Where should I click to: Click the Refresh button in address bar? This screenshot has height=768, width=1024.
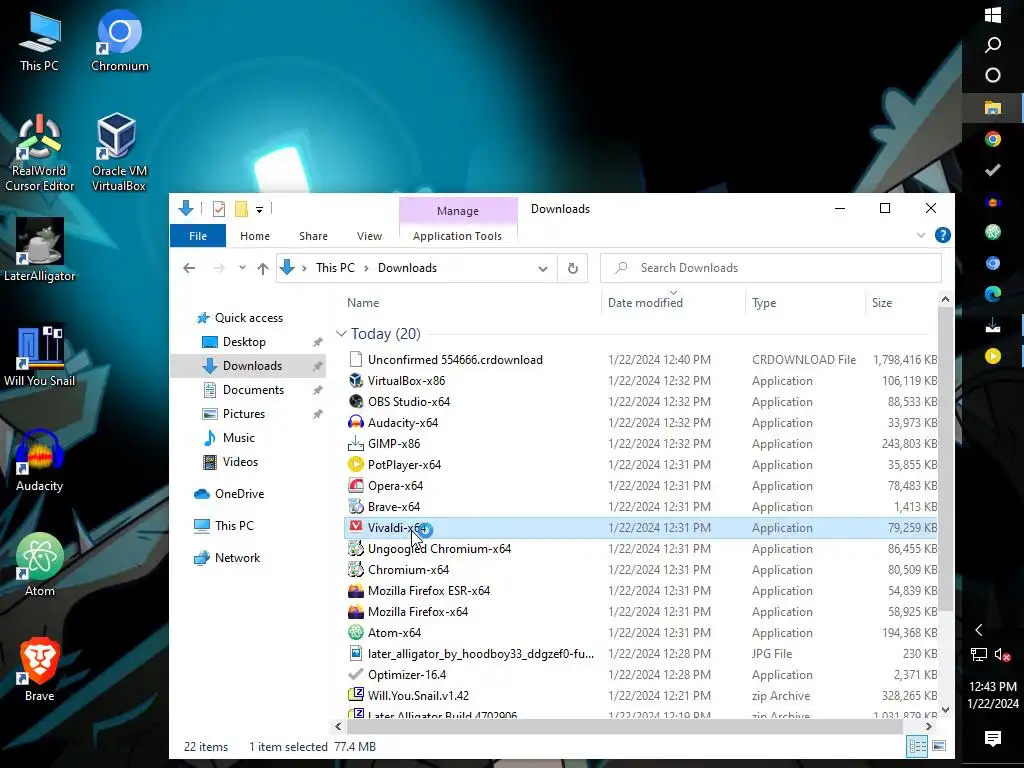[573, 268]
